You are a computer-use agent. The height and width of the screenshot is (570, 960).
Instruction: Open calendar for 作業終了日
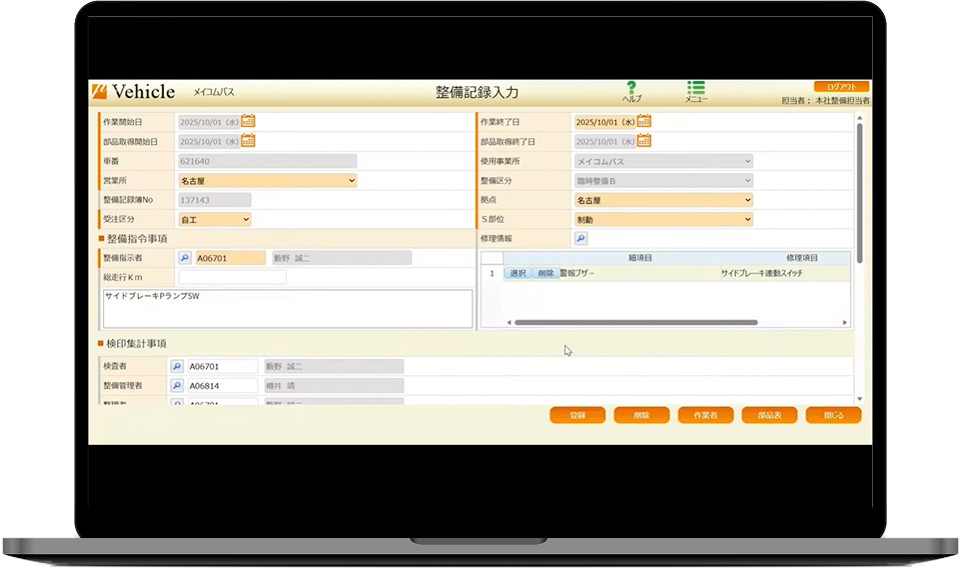644,121
